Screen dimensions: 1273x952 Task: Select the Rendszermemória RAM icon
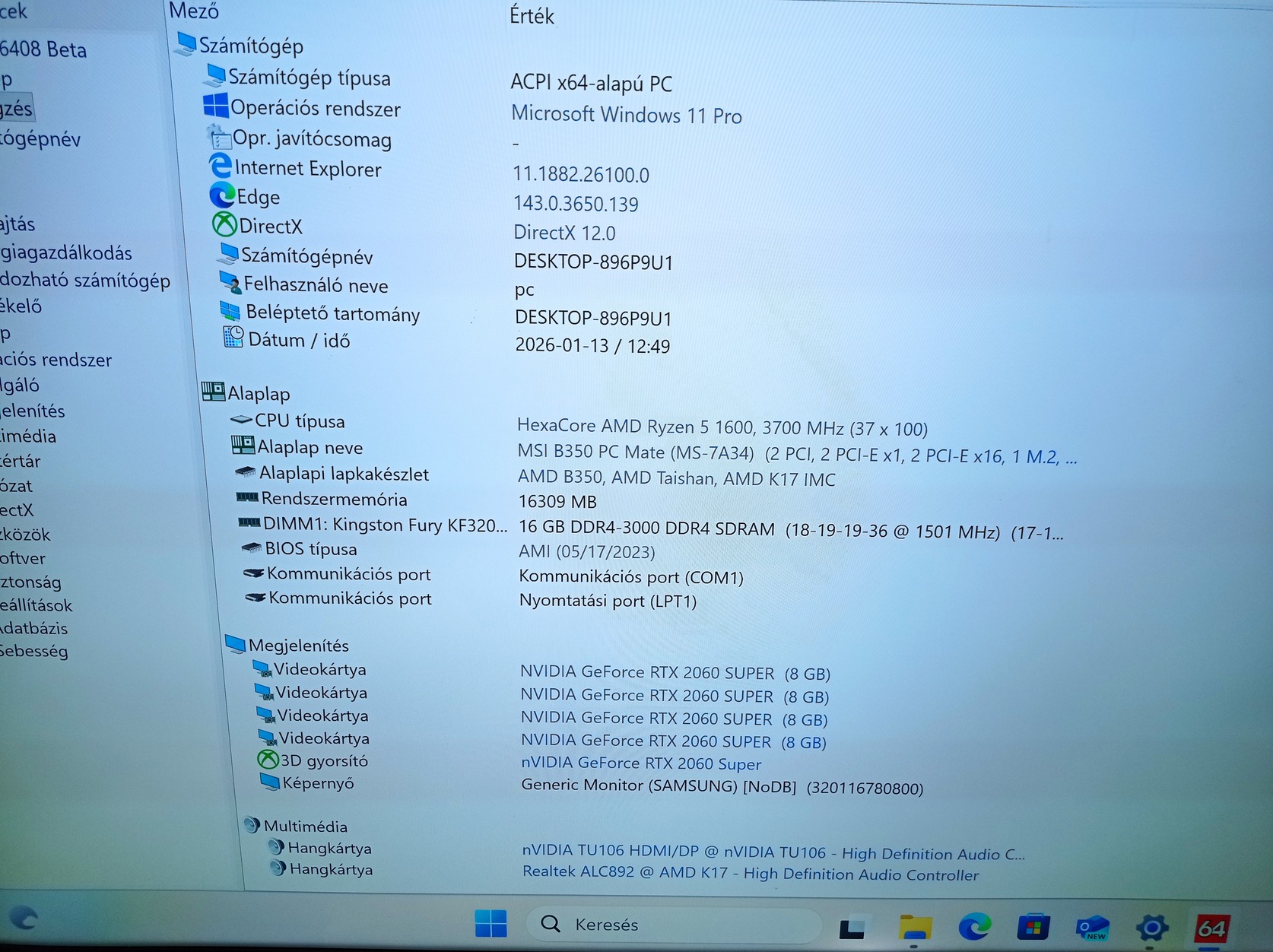pyautogui.click(x=247, y=498)
